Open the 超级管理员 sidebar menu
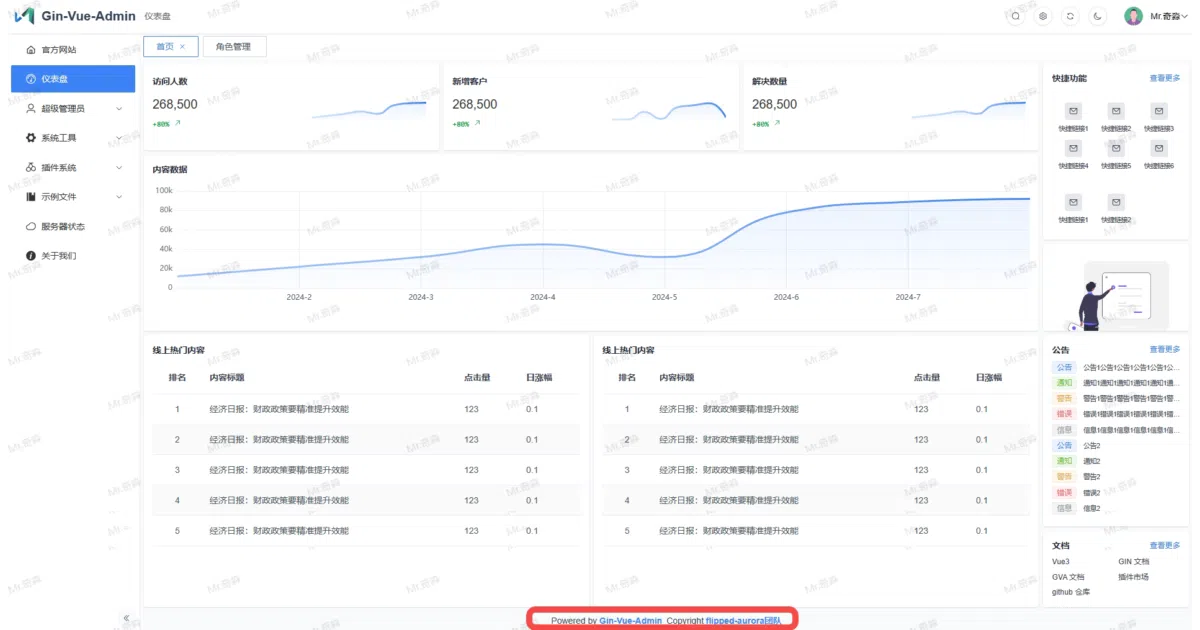Viewport: 1200px width, 630px height. (73, 108)
